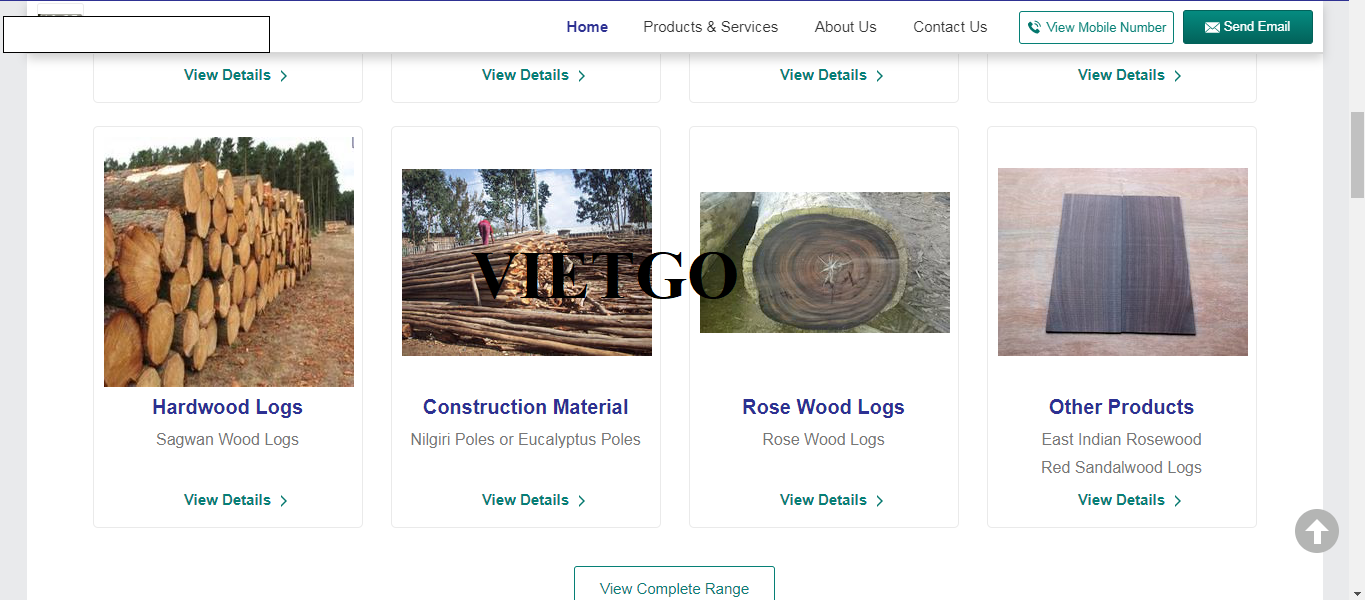Click the View Complete Range button
This screenshot has width=1365, height=600.
[674, 585]
